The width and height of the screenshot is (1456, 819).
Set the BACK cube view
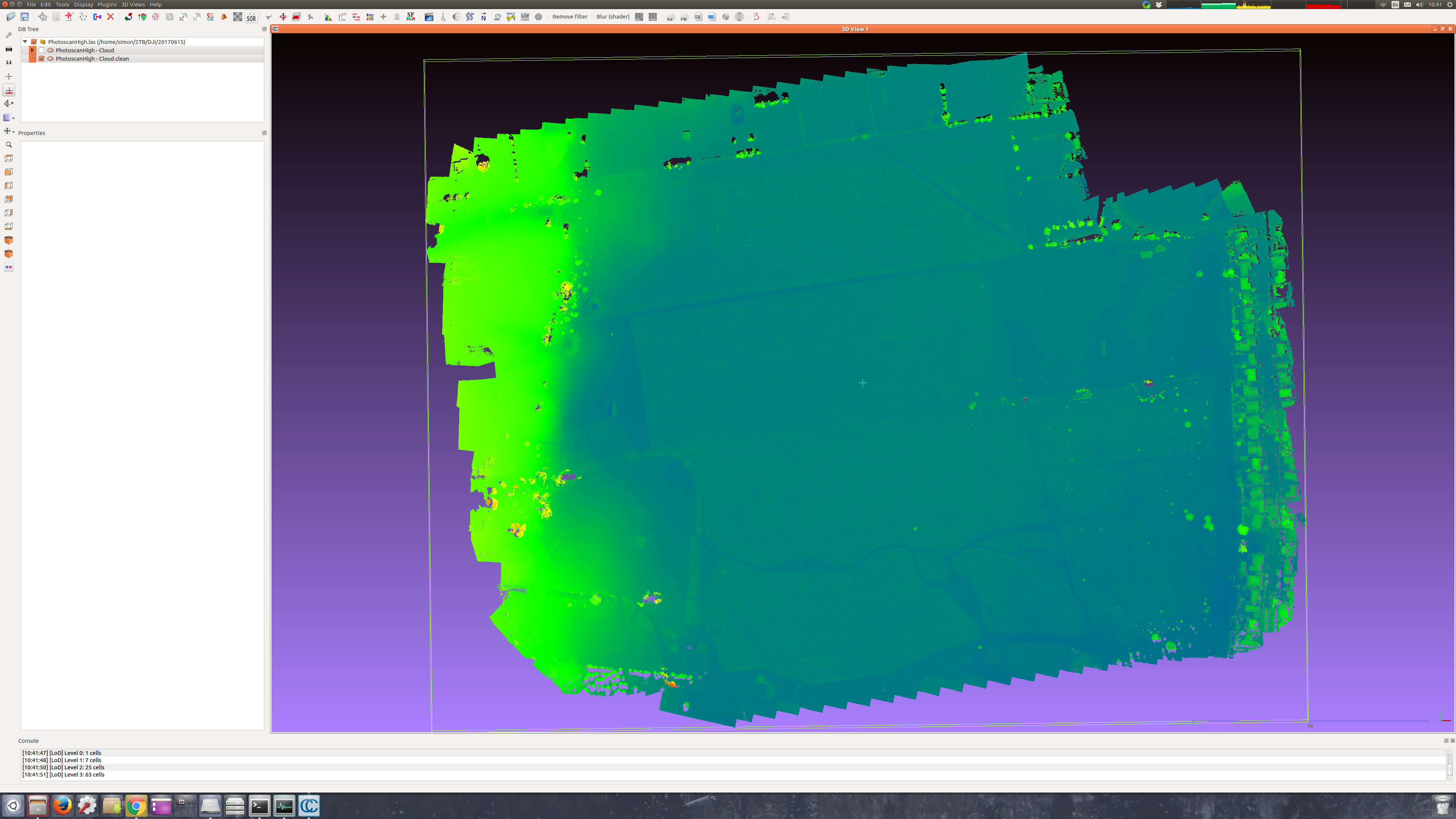(8, 254)
